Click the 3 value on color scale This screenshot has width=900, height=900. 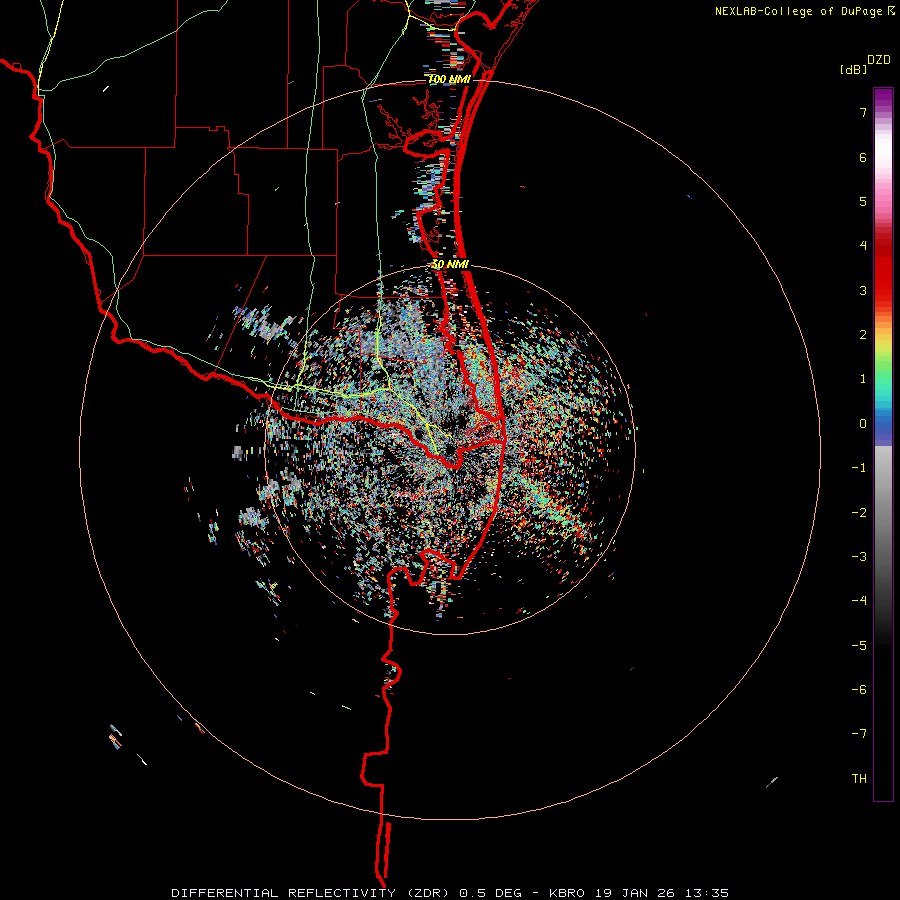(x=863, y=290)
